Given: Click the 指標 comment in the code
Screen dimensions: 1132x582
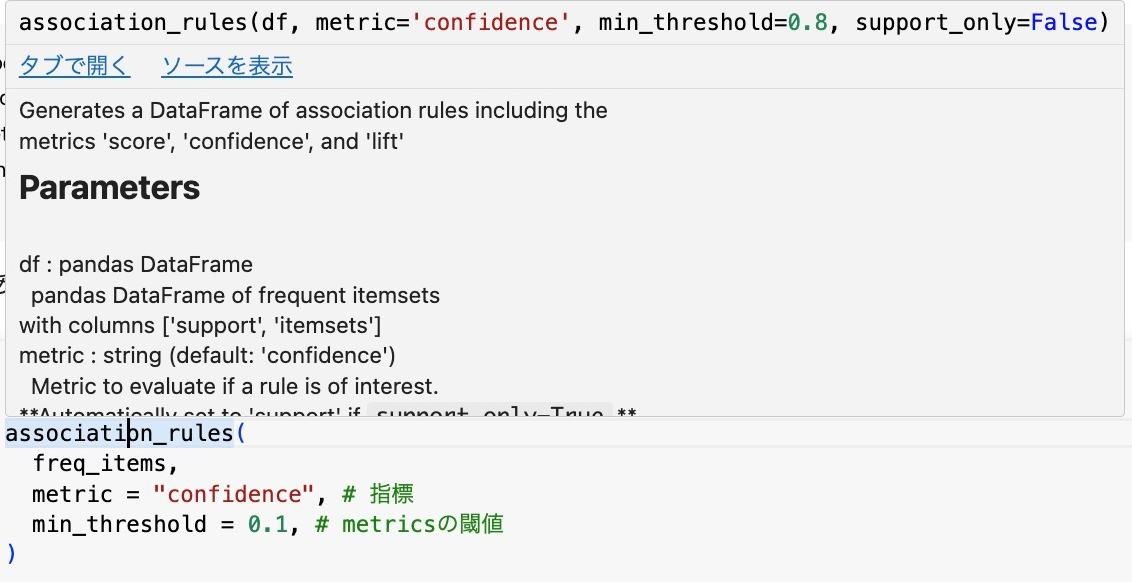Looking at the screenshot, I should [391, 494].
